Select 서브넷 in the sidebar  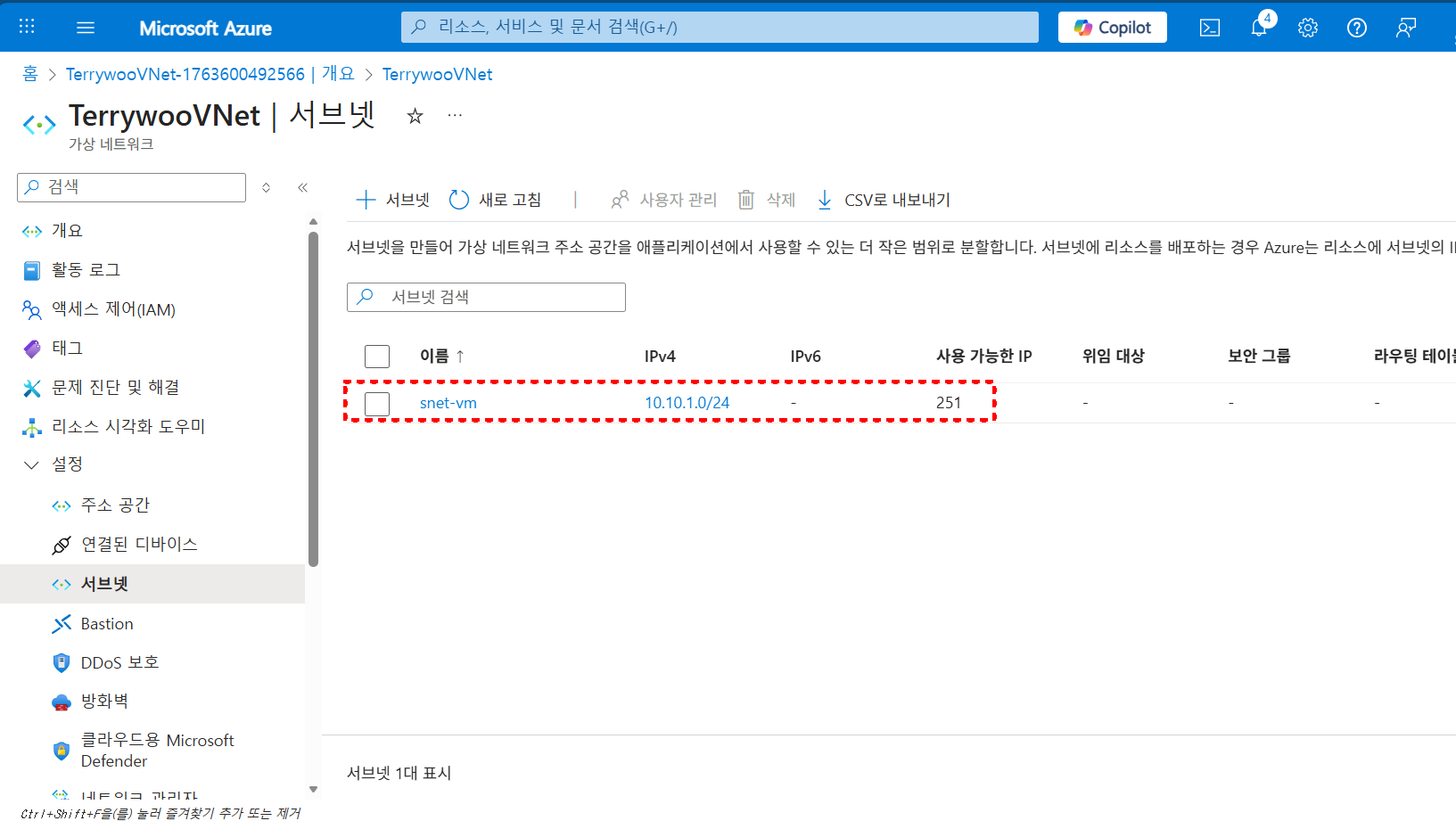point(152,584)
